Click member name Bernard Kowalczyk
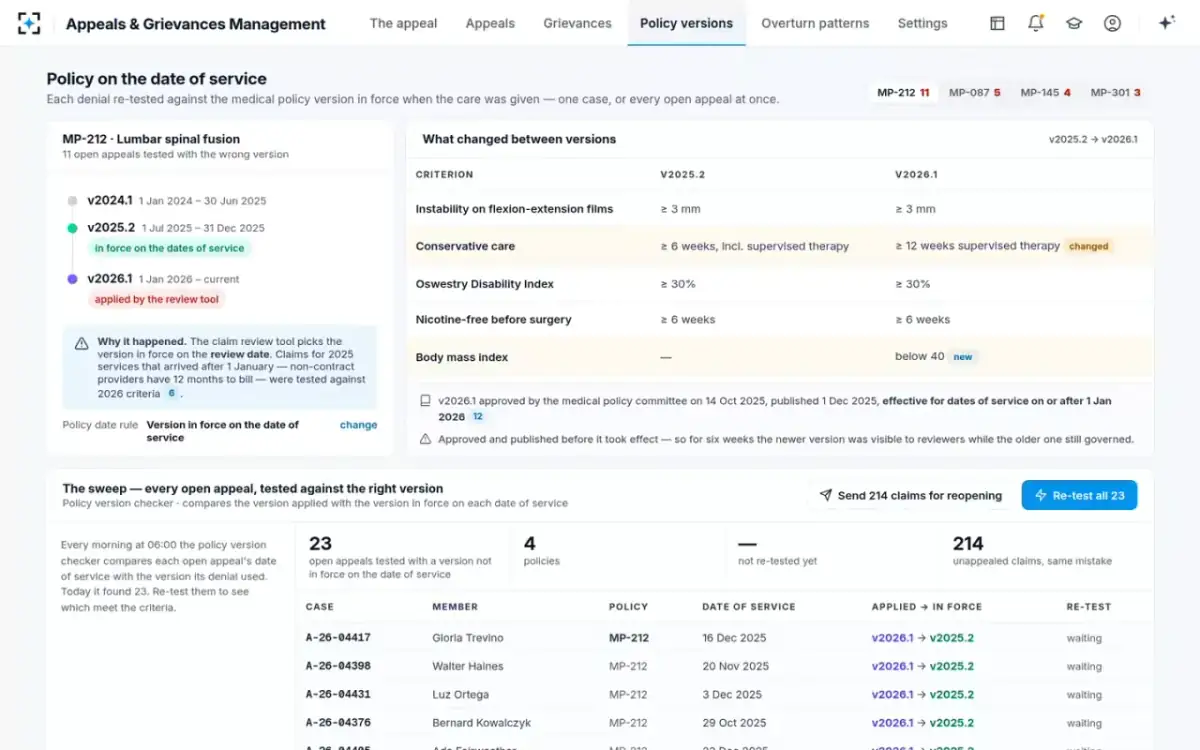This screenshot has height=750, width=1200. [484, 722]
